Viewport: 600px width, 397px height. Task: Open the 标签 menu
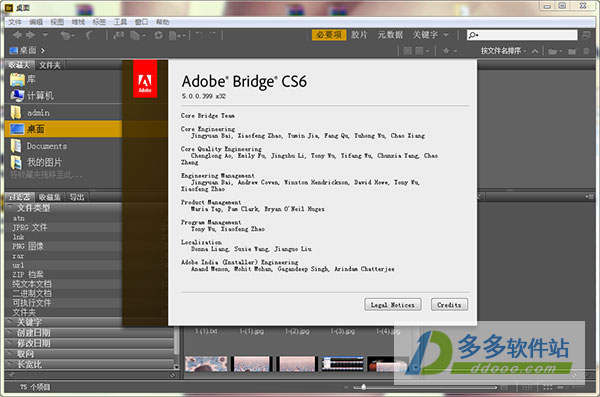pos(99,22)
